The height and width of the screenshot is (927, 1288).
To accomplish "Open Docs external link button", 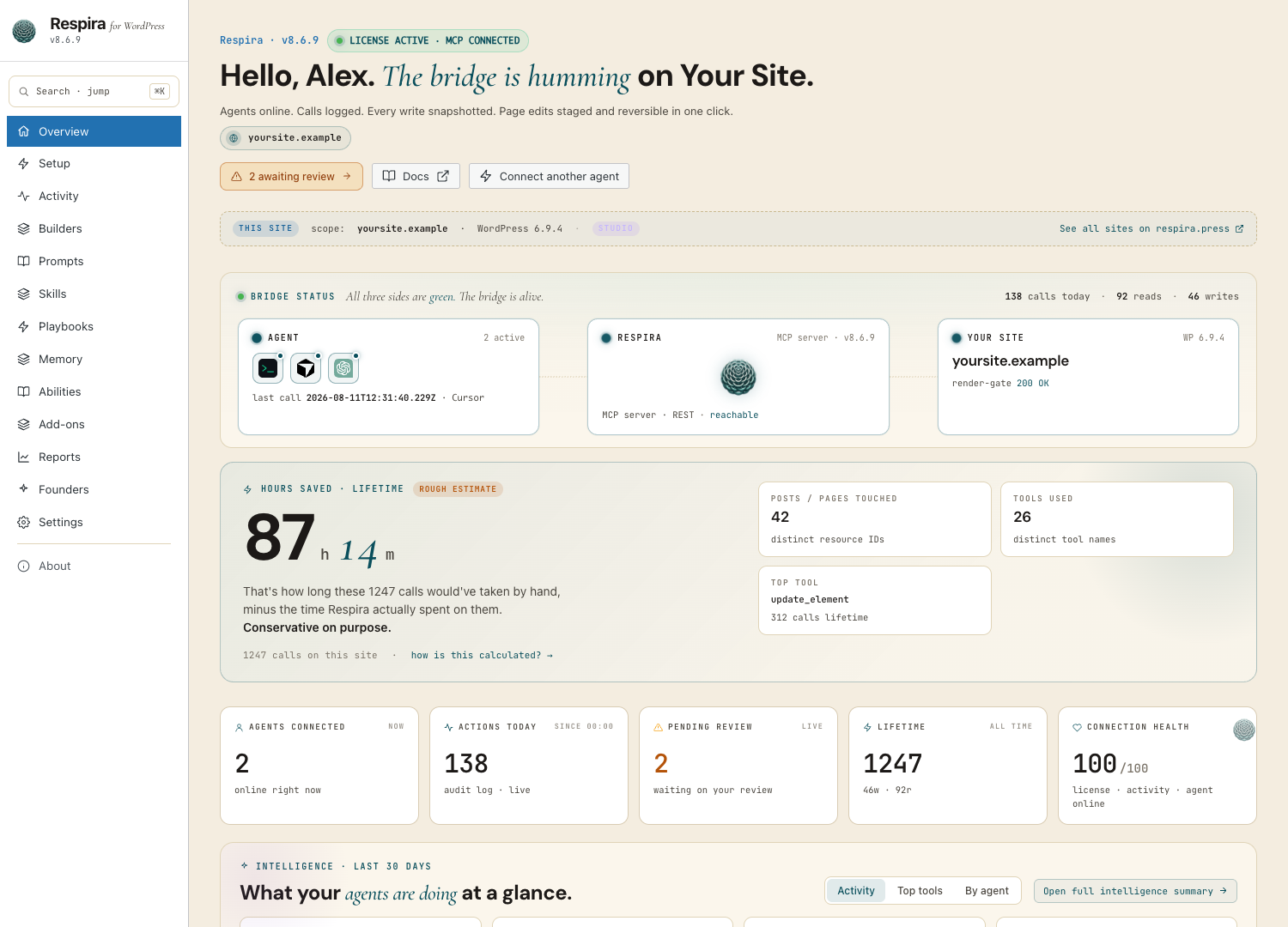I will coord(416,177).
